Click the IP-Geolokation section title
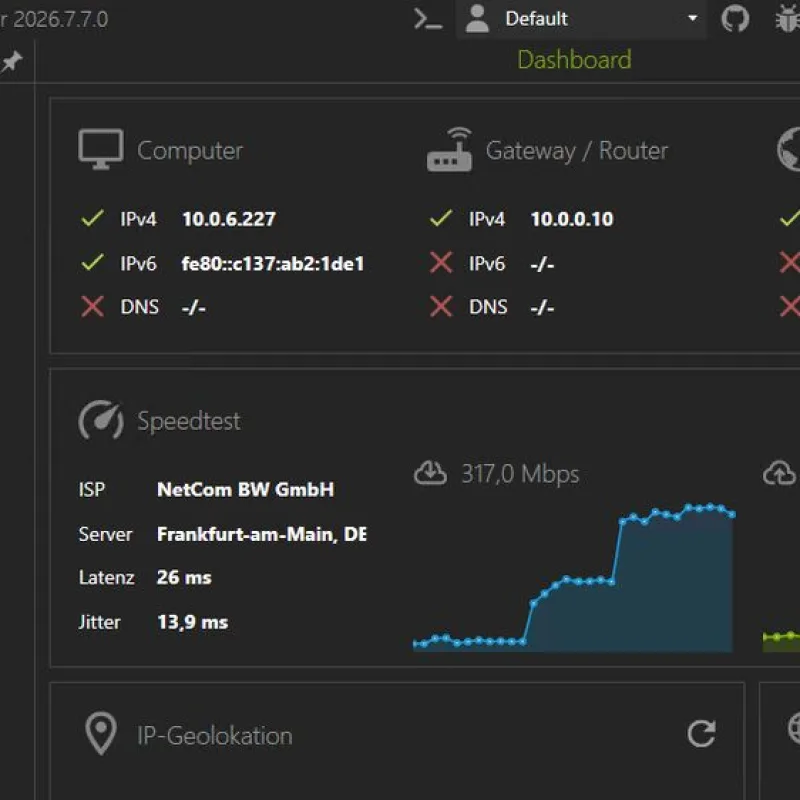The height and width of the screenshot is (800, 800). 215,736
